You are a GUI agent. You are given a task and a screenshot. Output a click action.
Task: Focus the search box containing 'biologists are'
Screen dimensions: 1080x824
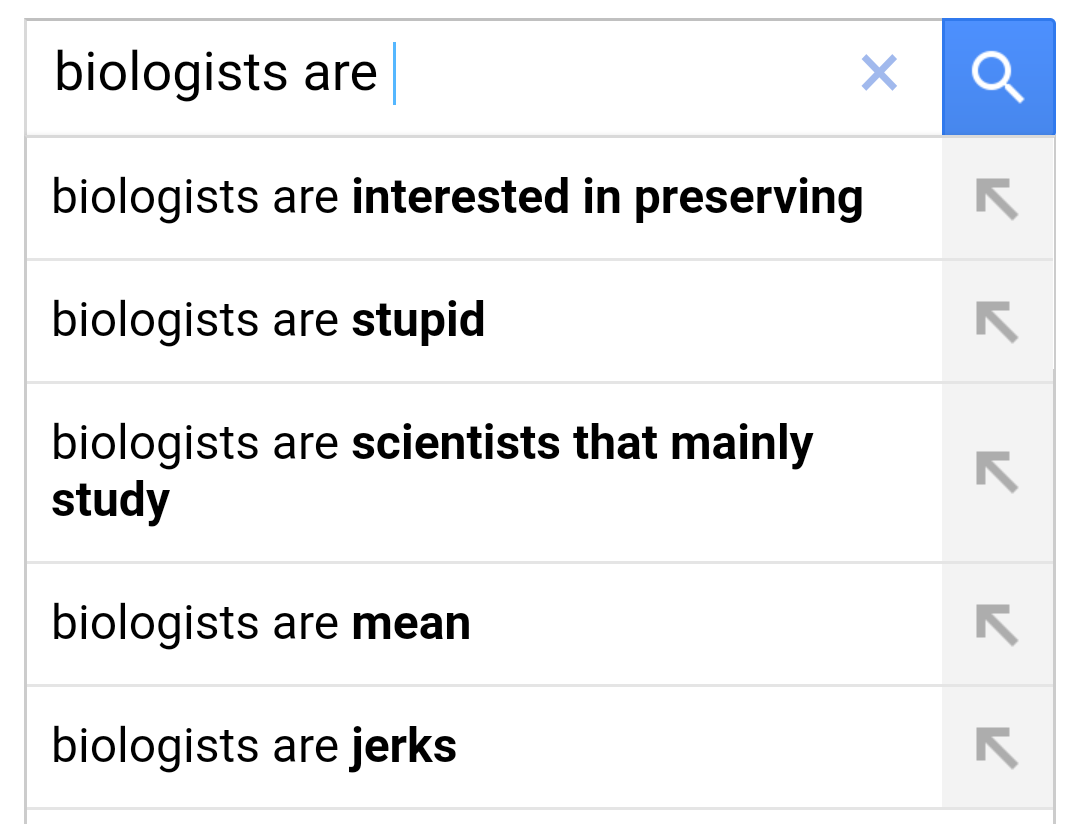[x=620, y=74]
